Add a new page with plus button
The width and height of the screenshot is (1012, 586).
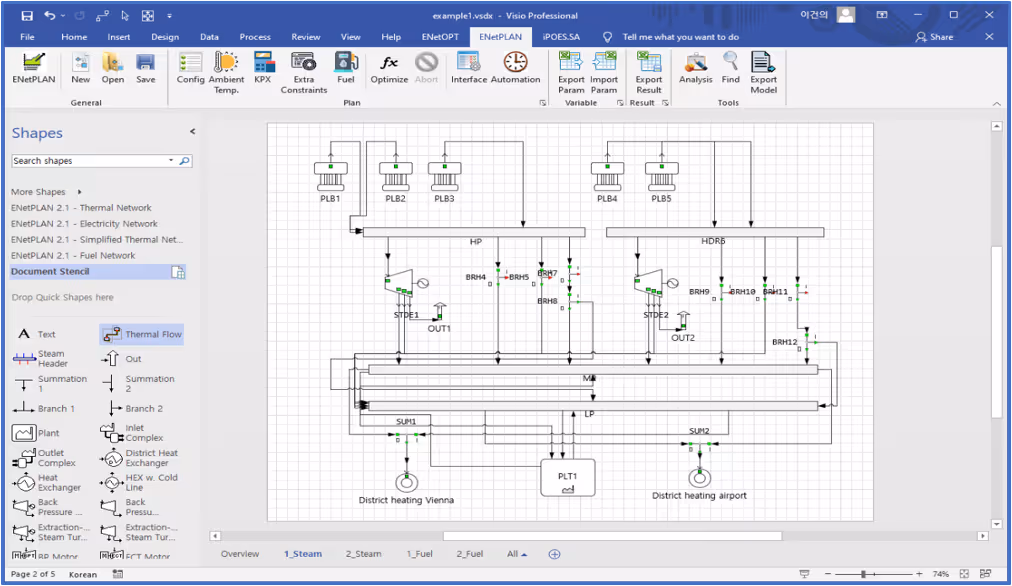(x=554, y=554)
